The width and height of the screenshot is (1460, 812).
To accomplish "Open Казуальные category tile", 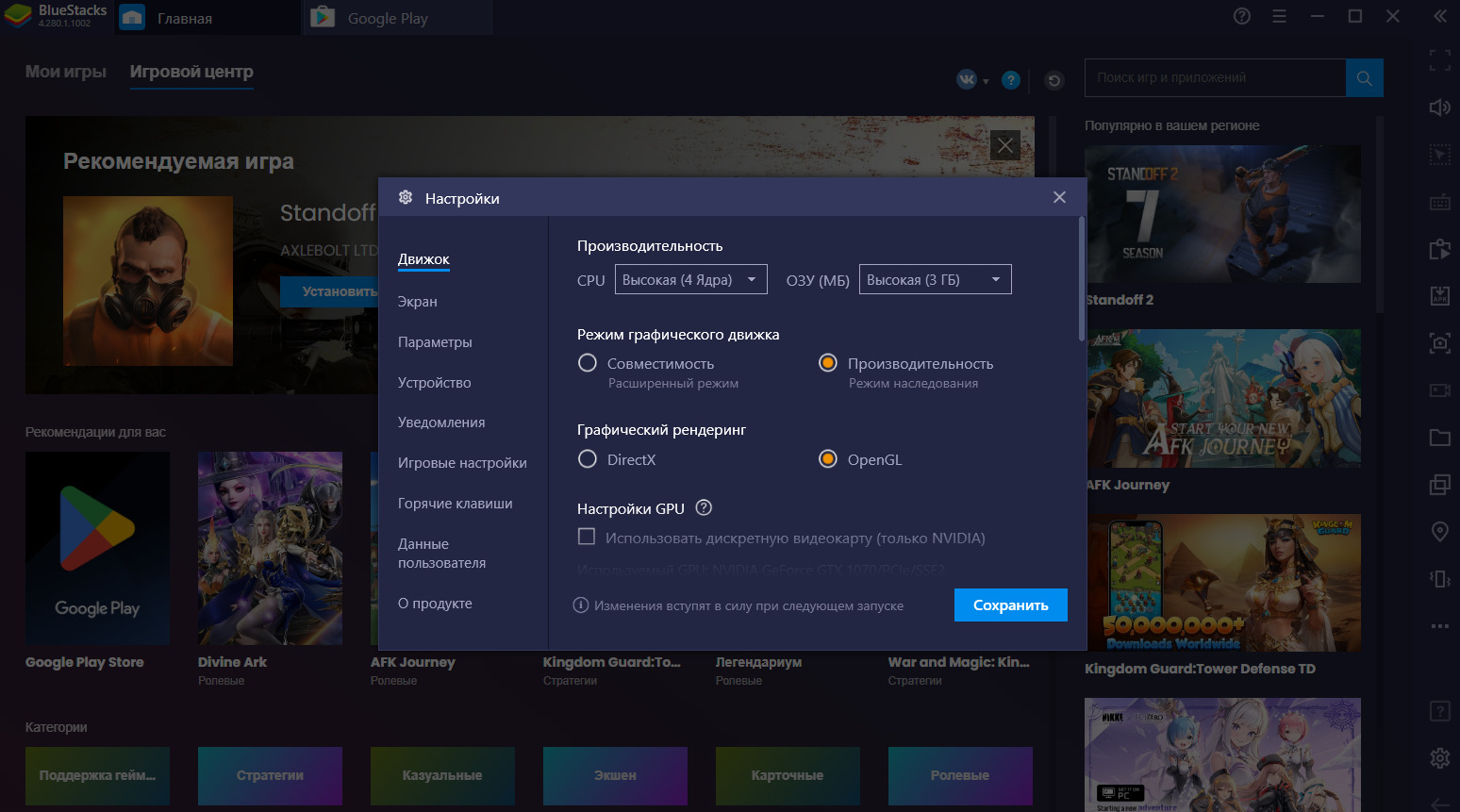I will click(442, 775).
